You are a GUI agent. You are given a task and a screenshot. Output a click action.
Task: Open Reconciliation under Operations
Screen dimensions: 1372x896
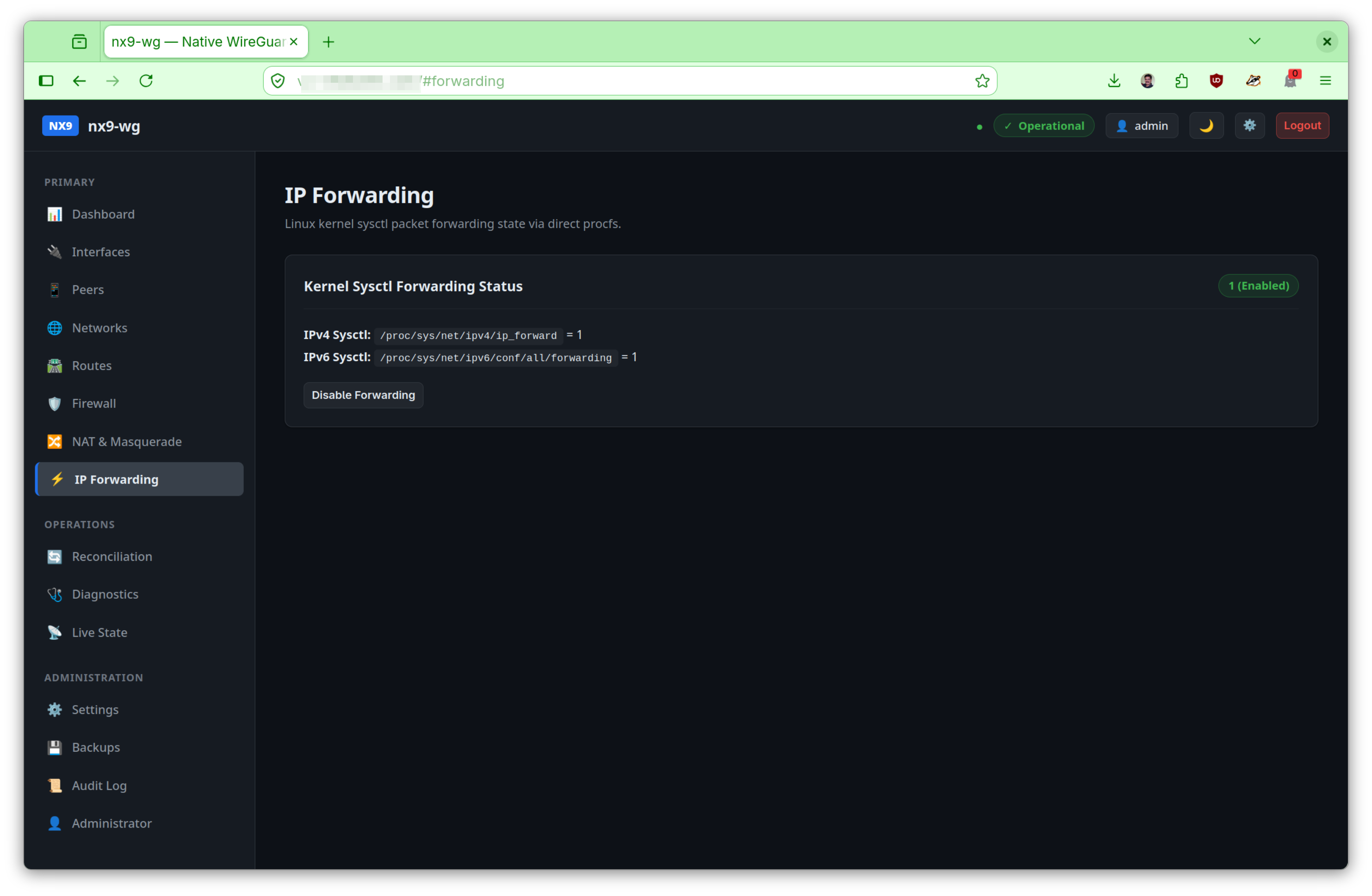[x=139, y=557]
